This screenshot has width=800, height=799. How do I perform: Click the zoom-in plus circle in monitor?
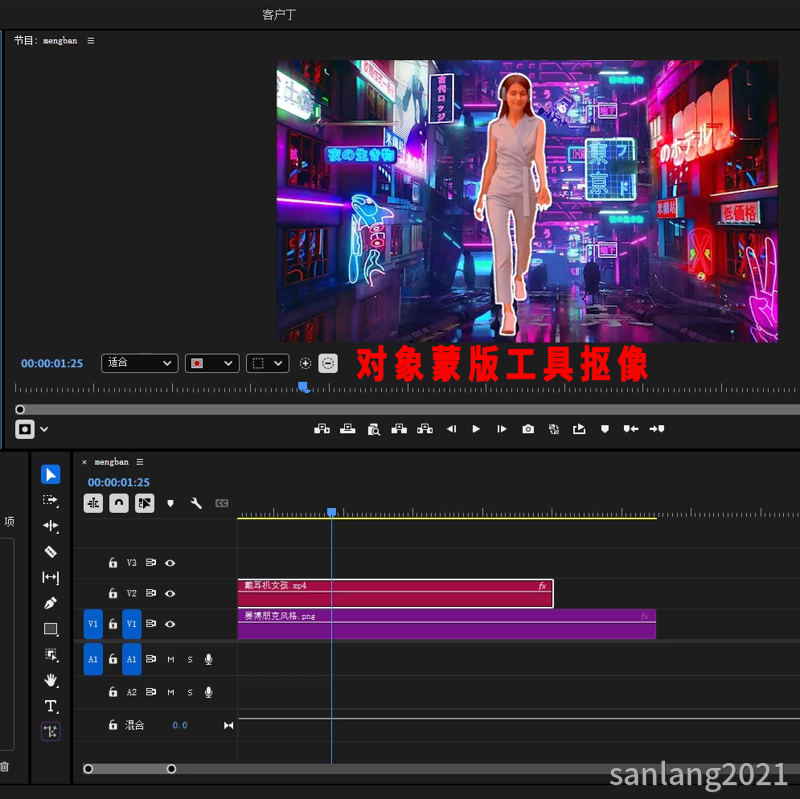coord(305,363)
